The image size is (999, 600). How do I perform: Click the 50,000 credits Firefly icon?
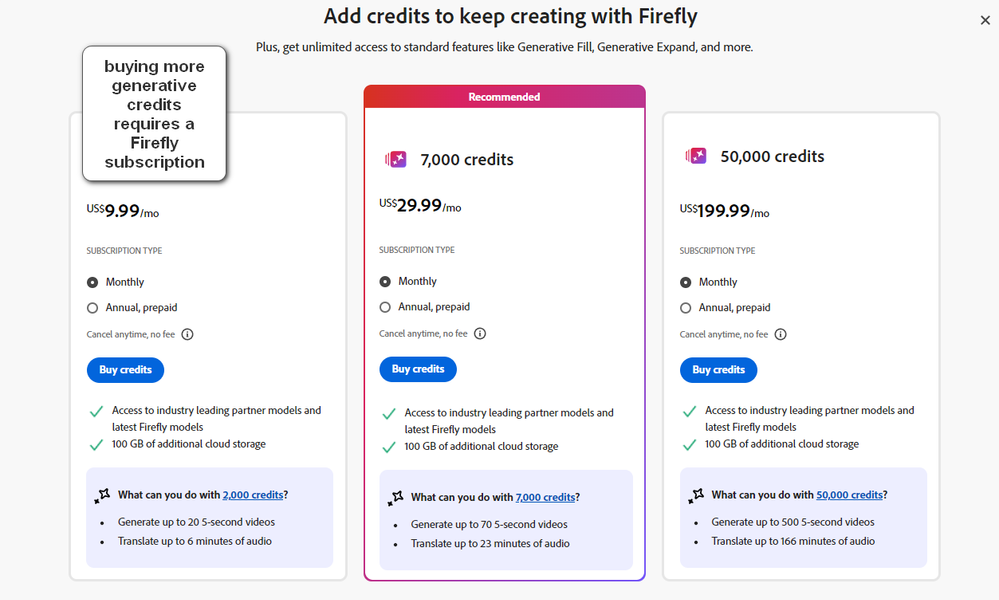click(x=696, y=156)
